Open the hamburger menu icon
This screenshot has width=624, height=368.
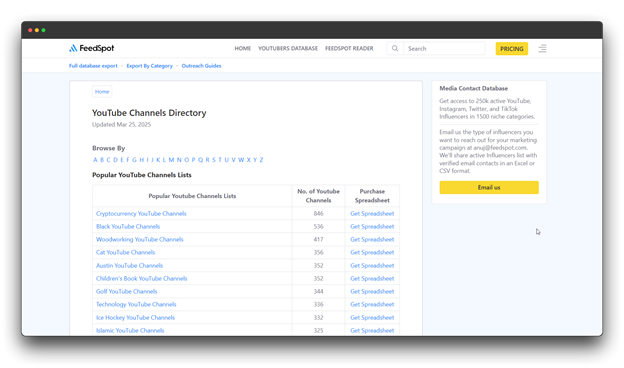point(542,49)
